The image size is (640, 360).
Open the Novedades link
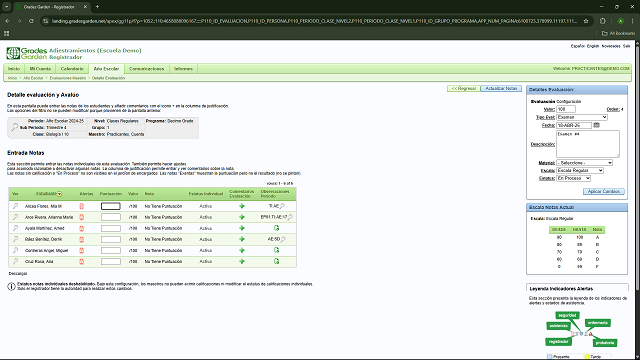click(611, 46)
